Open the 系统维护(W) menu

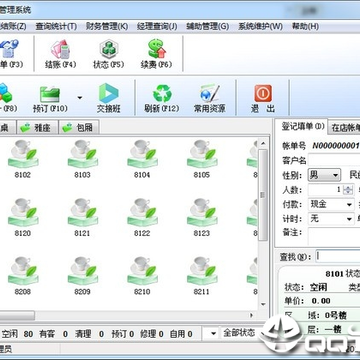click(x=260, y=26)
